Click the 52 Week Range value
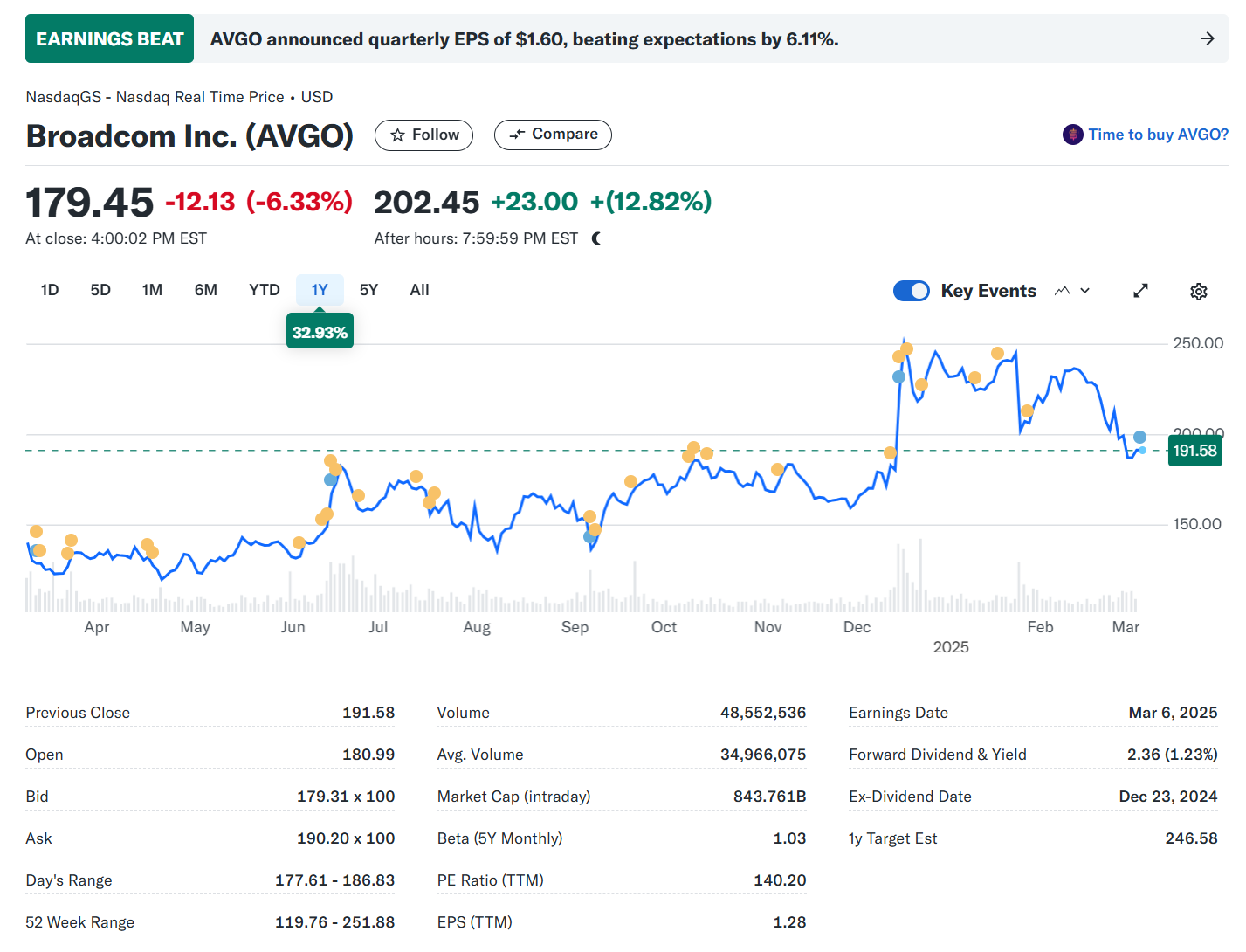The height and width of the screenshot is (952, 1246). [334, 922]
